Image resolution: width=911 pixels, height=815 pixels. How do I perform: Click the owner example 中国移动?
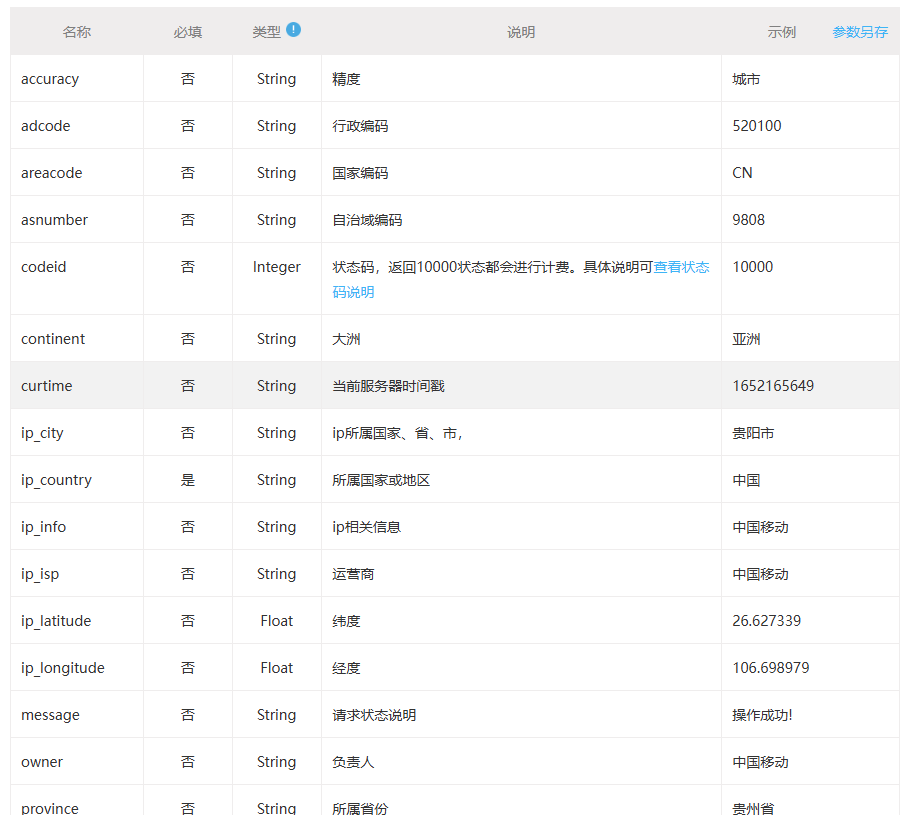click(760, 762)
